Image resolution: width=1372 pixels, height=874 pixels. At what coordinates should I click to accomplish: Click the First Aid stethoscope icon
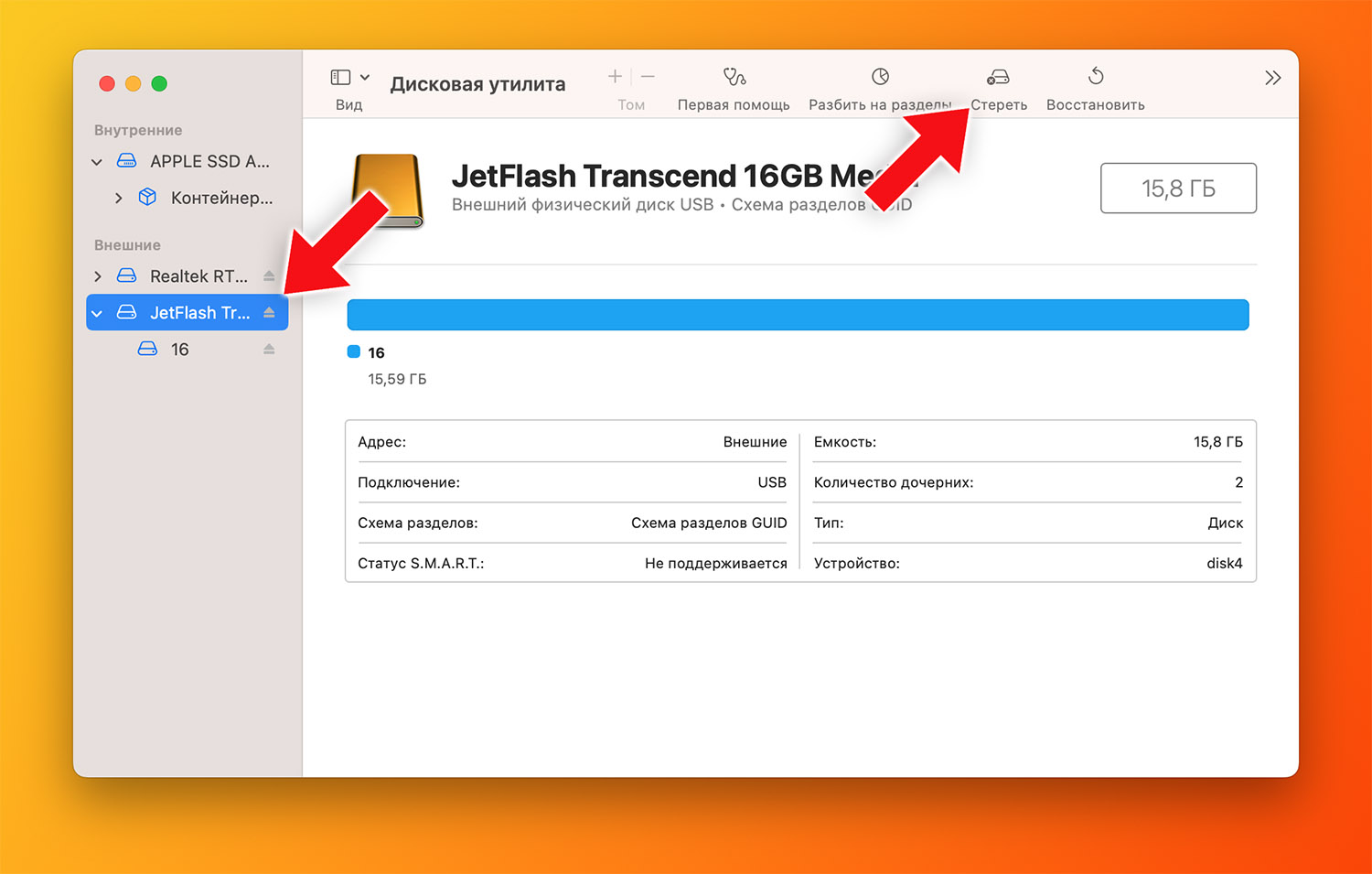coord(734,77)
